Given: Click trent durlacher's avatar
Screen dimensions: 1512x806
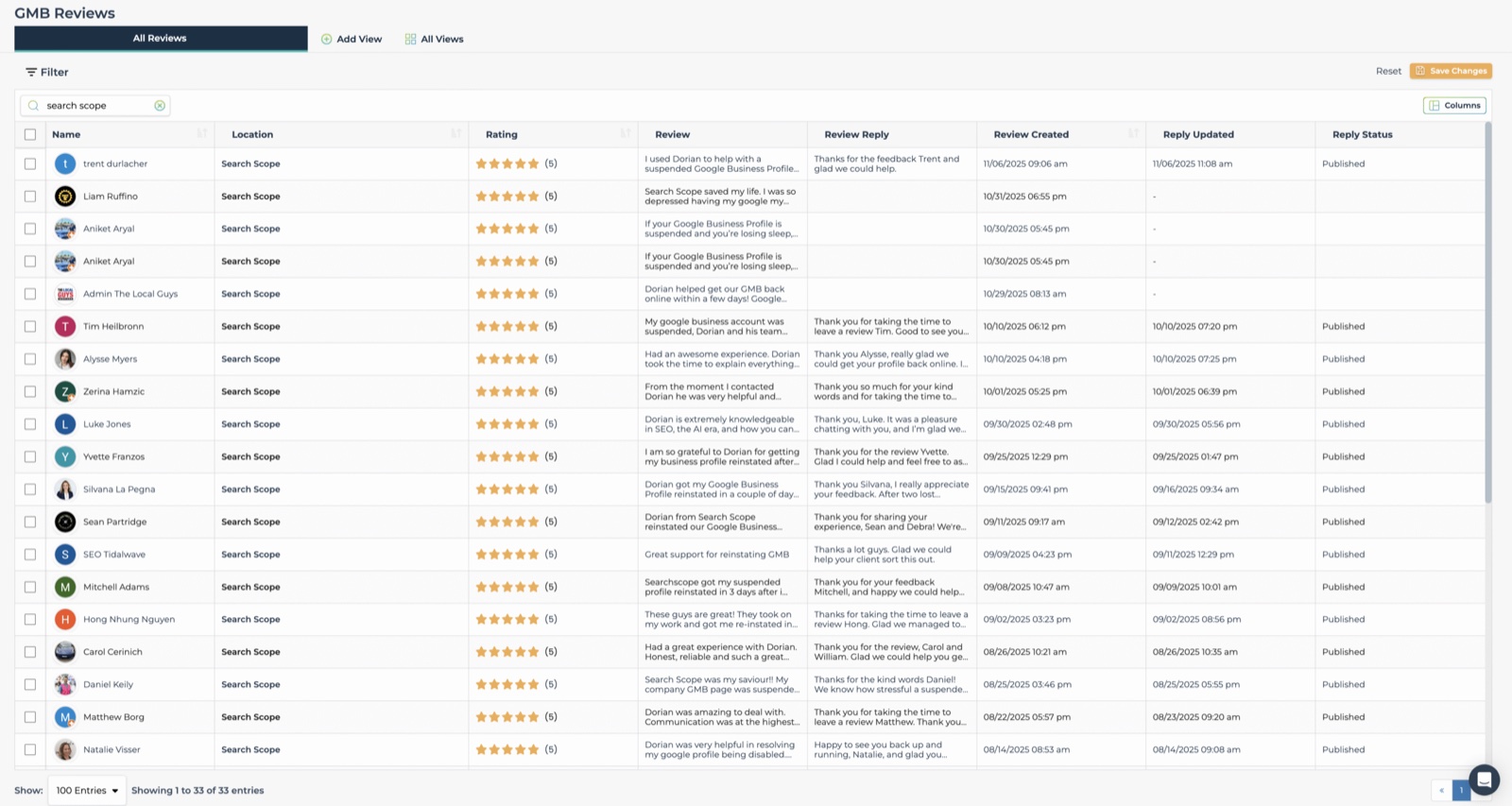Looking at the screenshot, I should (x=65, y=163).
